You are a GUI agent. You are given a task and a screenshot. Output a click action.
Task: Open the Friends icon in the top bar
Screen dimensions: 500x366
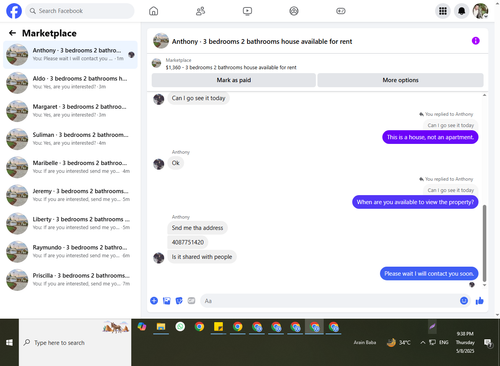tap(200, 11)
